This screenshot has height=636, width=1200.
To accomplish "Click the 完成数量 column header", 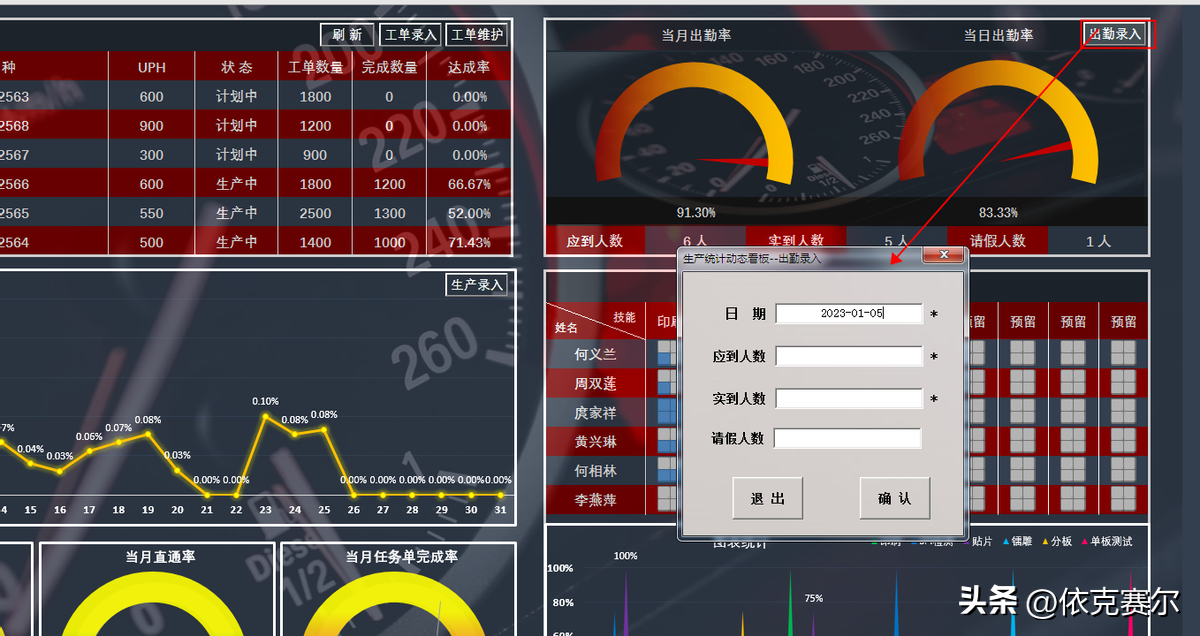I will click(389, 67).
